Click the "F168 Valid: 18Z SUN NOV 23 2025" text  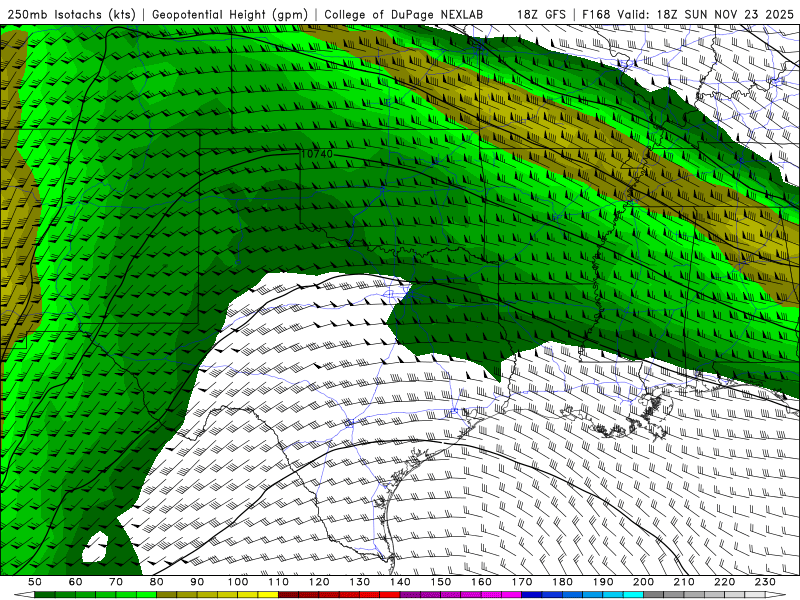[688, 14]
